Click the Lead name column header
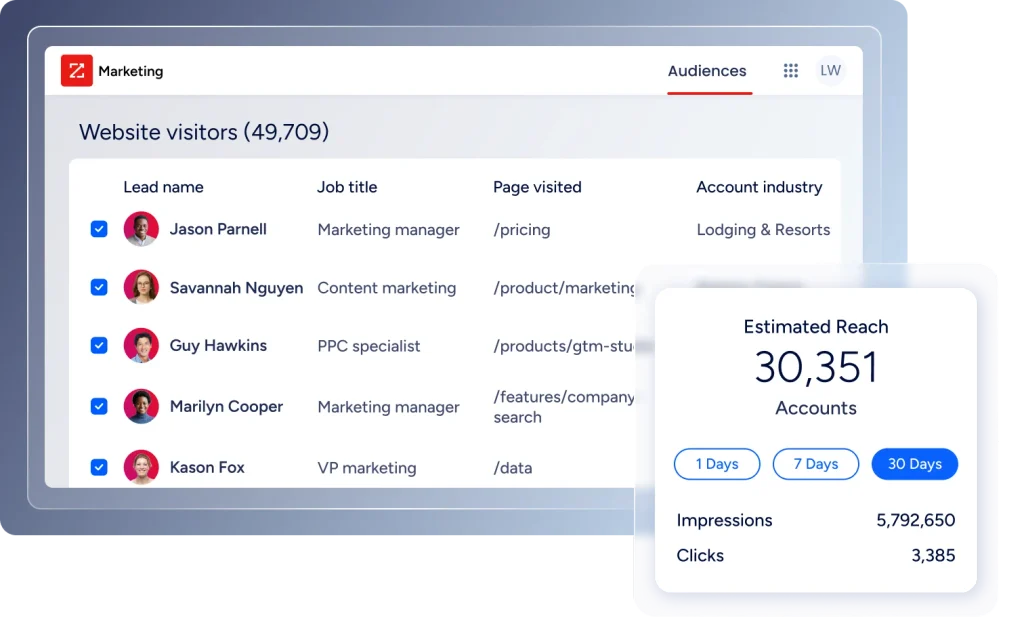The image size is (1024, 626). [x=163, y=187]
